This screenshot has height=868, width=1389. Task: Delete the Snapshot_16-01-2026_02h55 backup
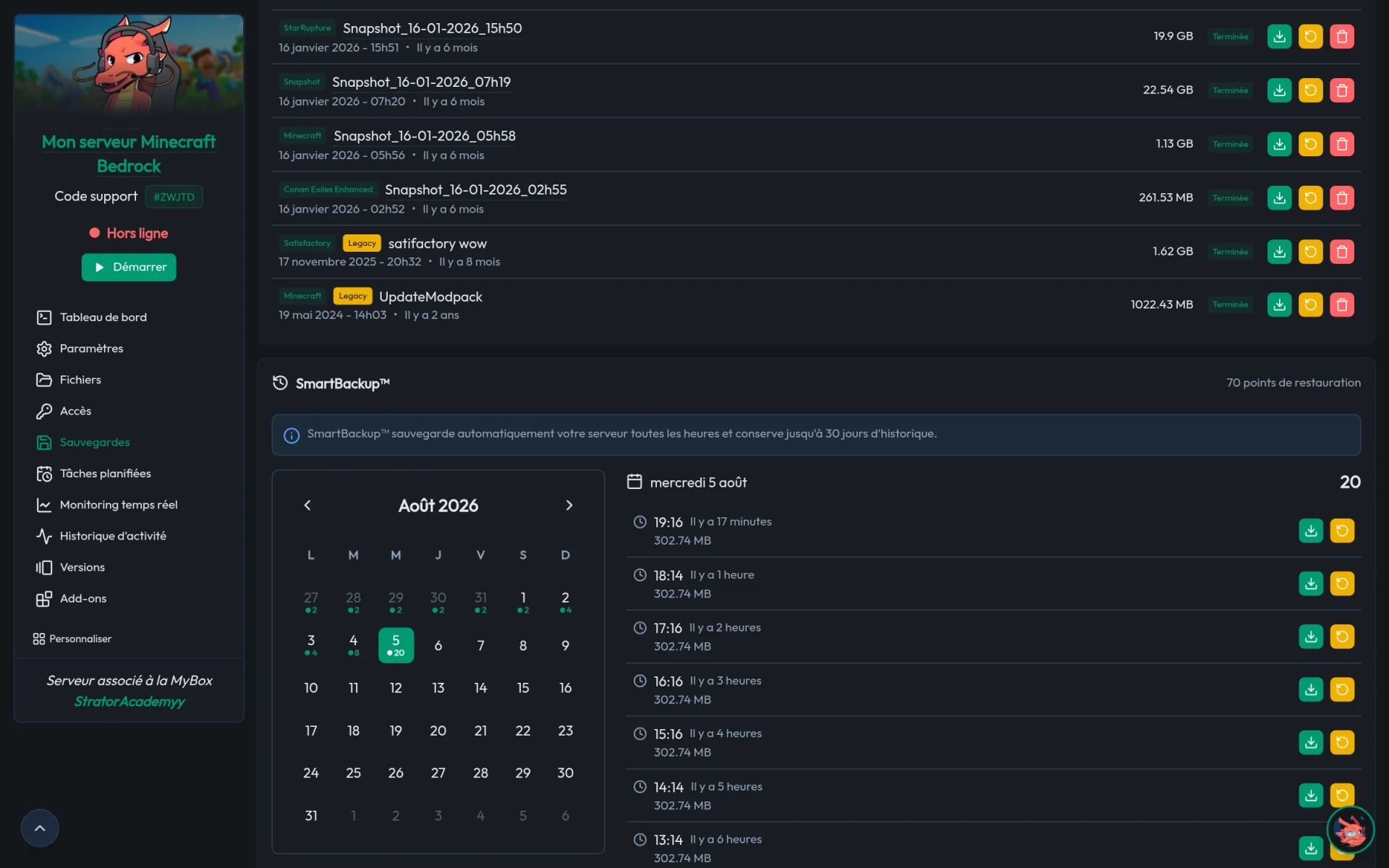(1341, 197)
